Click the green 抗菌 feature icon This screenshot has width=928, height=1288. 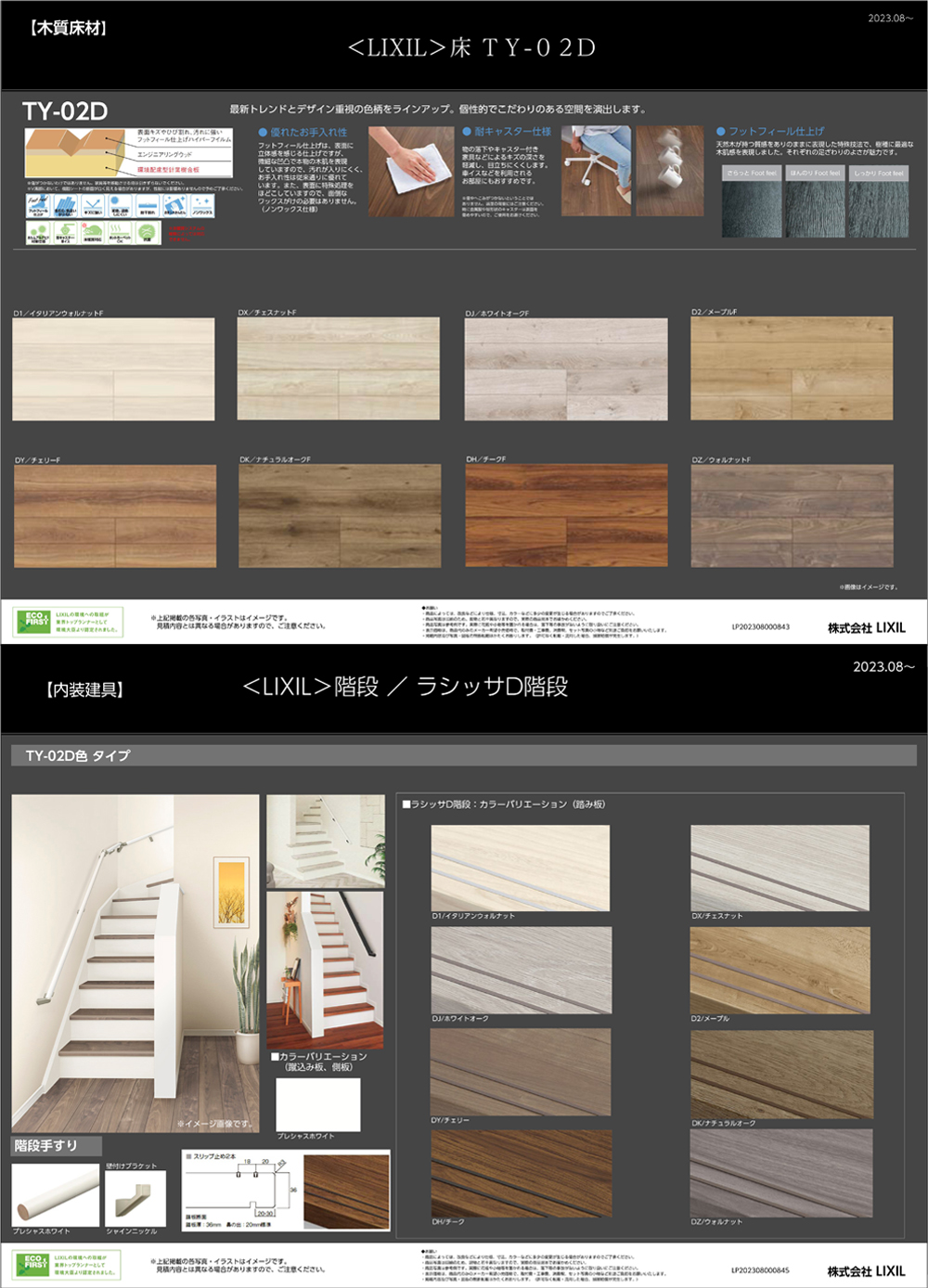pos(148,233)
